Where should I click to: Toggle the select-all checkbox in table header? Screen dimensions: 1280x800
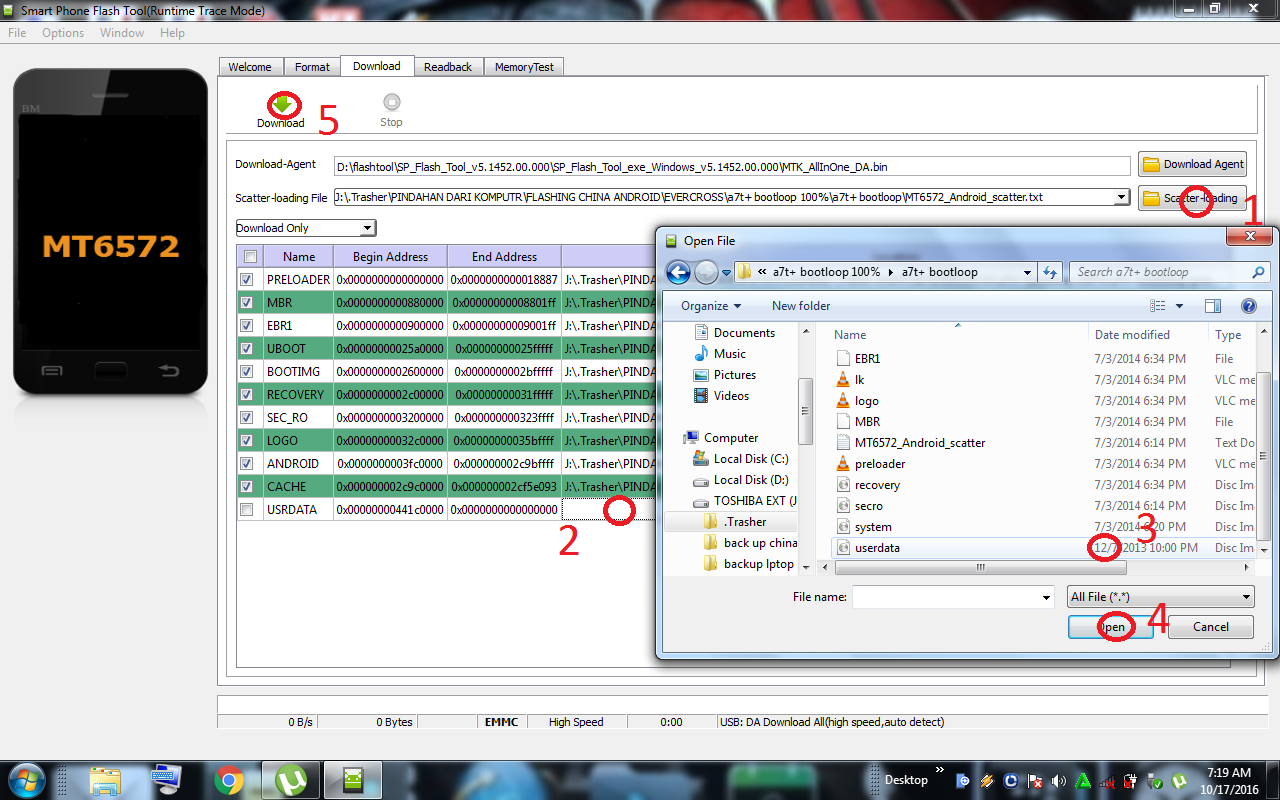tap(248, 256)
